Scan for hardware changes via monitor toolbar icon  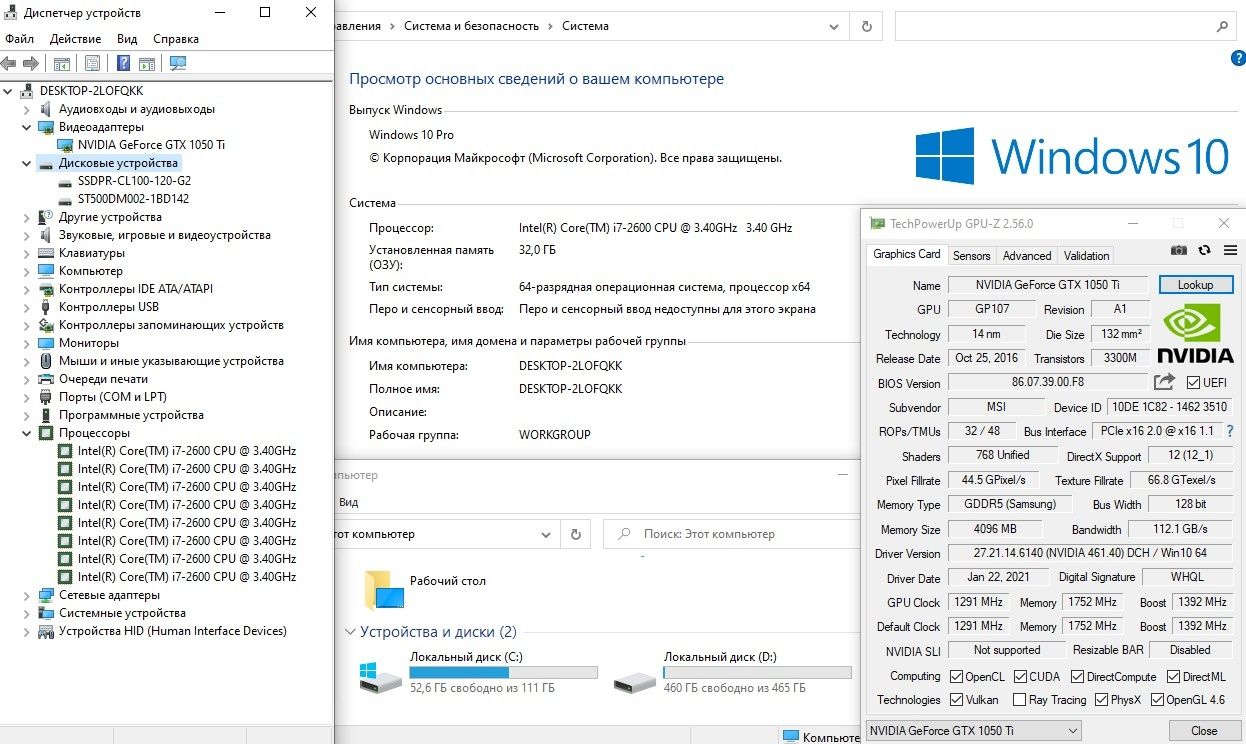pyautogui.click(x=178, y=64)
